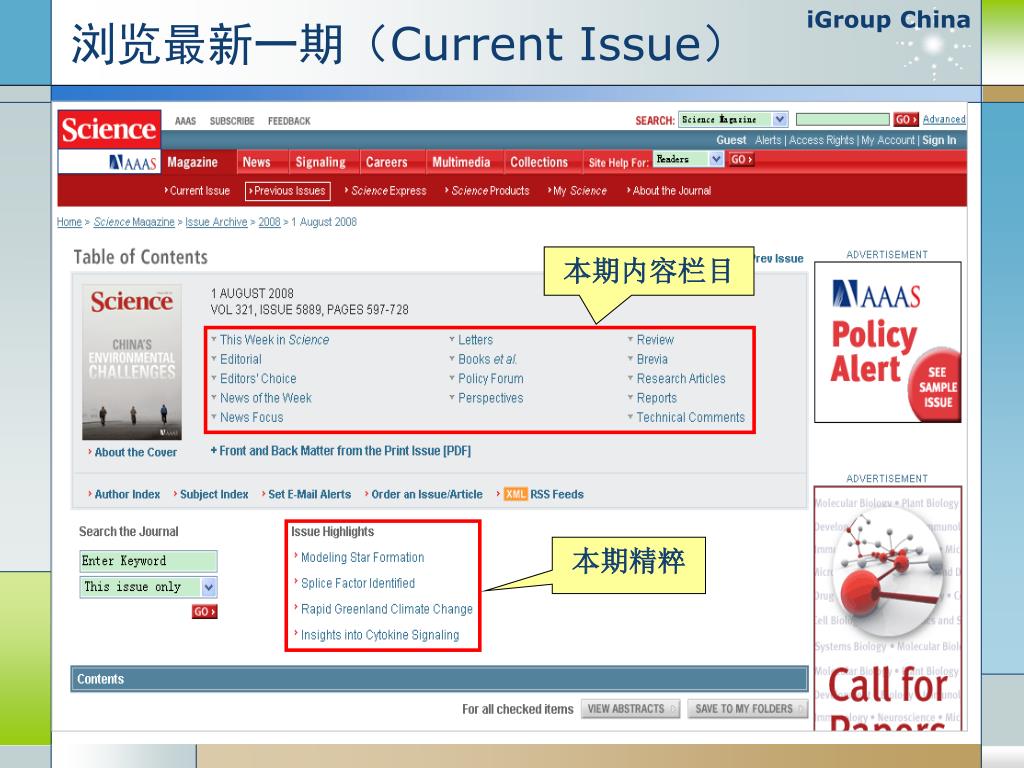The image size is (1024, 768).
Task: Jump to the Letters section
Action: point(475,340)
